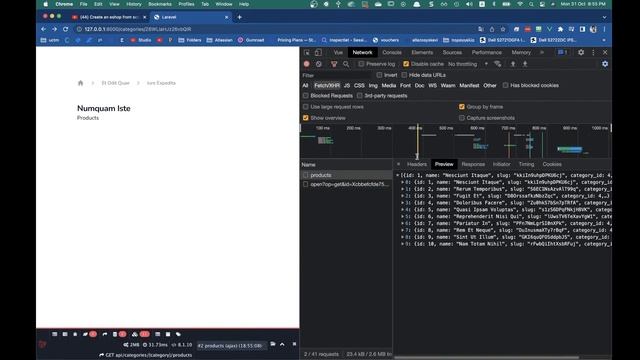Image resolution: width=640 pixels, height=360 pixels.
Task: Filter requests by Fetch/XHR type
Action: pos(327,85)
